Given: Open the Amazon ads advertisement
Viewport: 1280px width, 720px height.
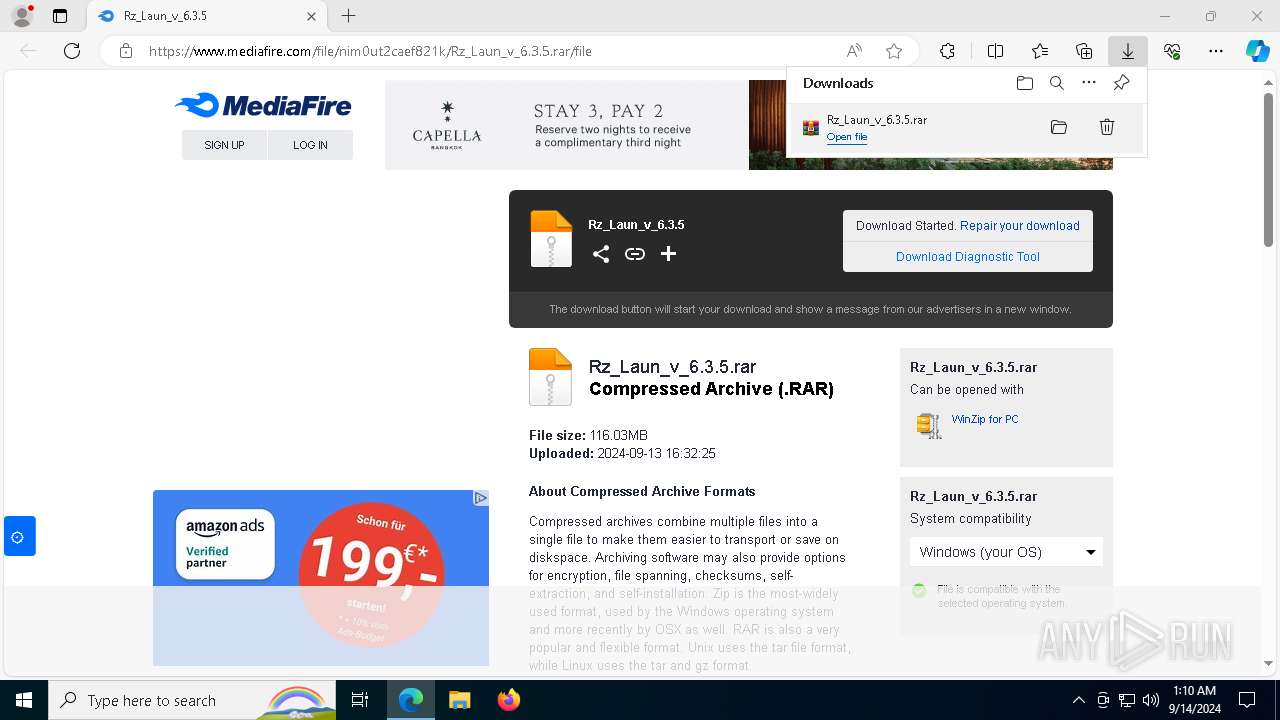Looking at the screenshot, I should [321, 578].
